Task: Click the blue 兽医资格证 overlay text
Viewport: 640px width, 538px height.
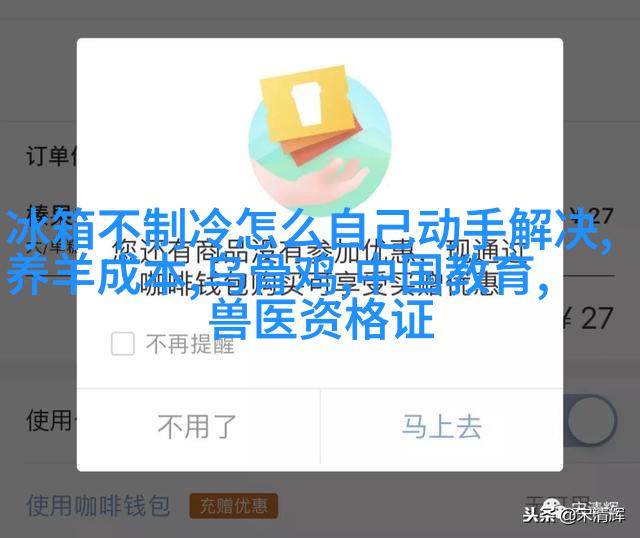Action: click(x=321, y=319)
